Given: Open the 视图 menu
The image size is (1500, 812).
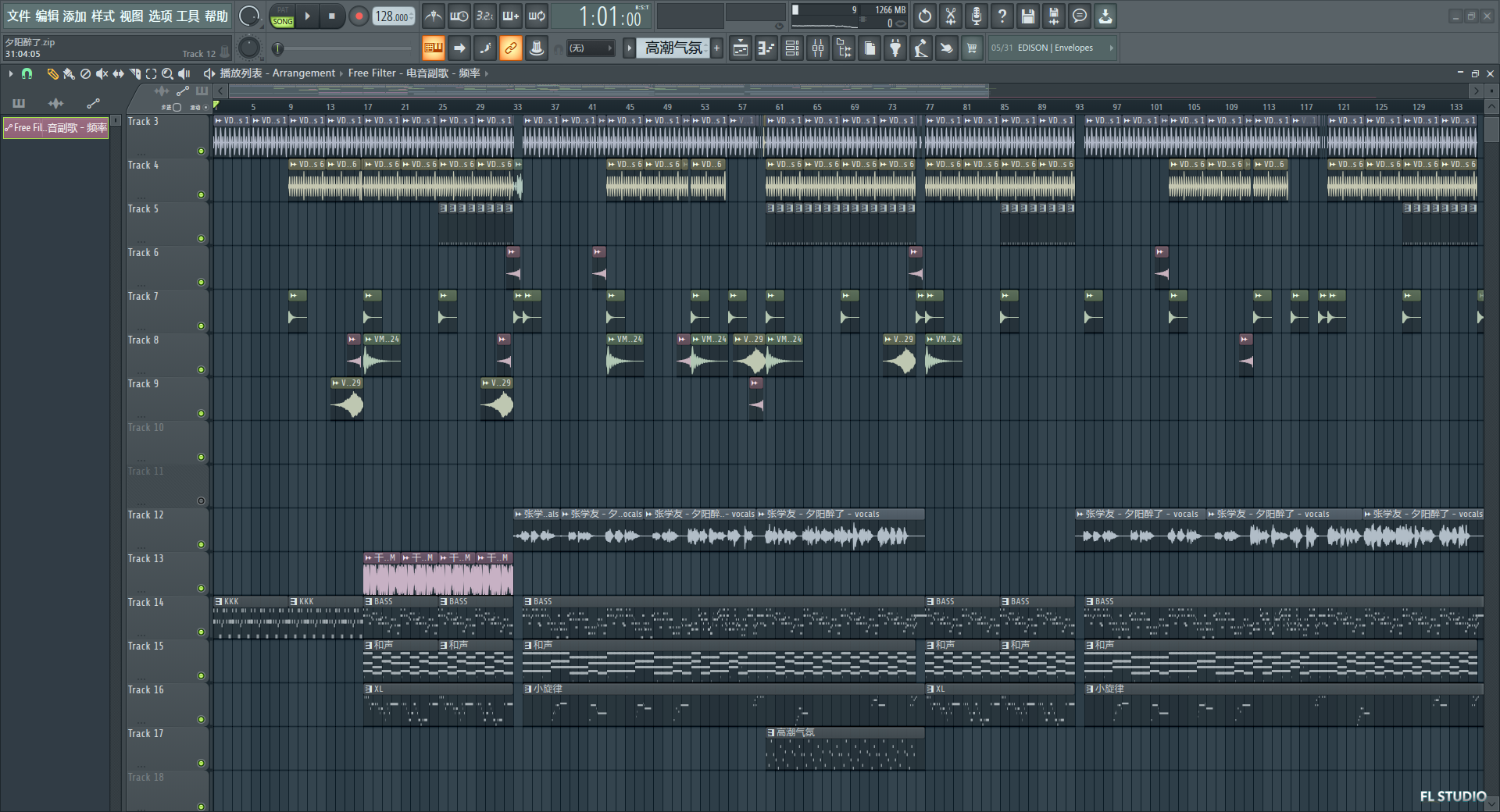Looking at the screenshot, I should tap(131, 16).
